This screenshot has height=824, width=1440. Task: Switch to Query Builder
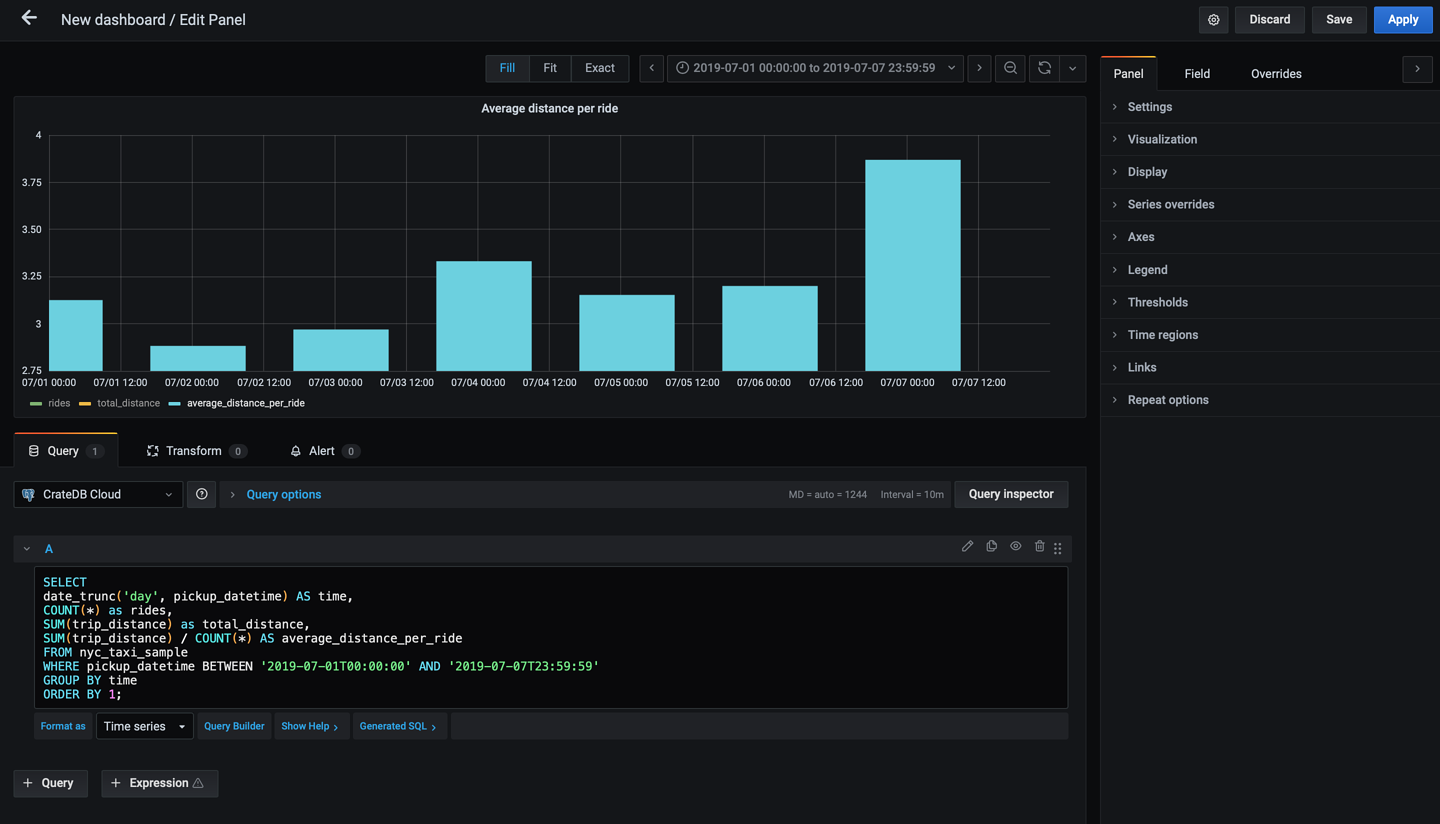point(234,726)
